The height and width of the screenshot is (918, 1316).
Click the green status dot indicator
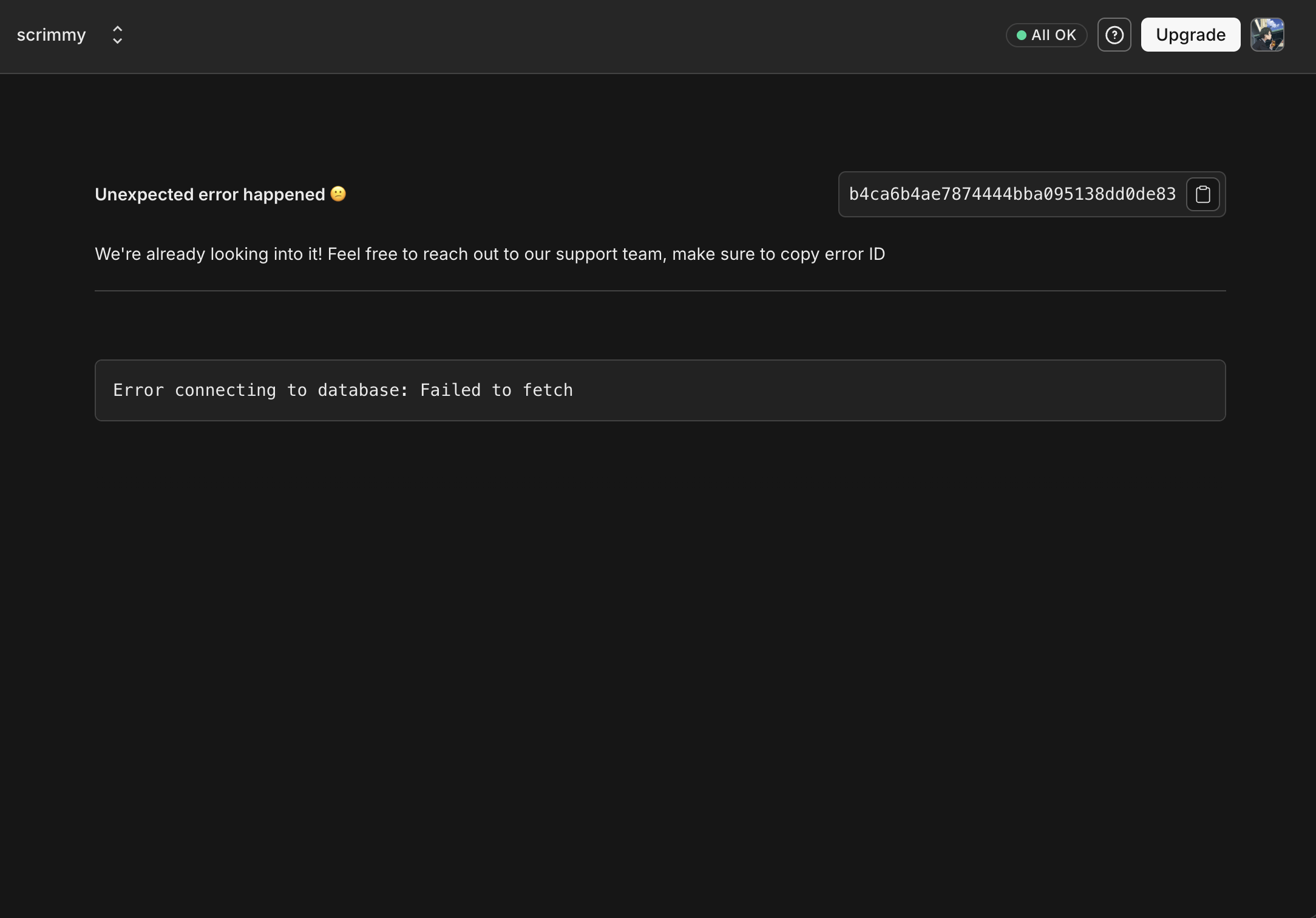click(x=1021, y=35)
